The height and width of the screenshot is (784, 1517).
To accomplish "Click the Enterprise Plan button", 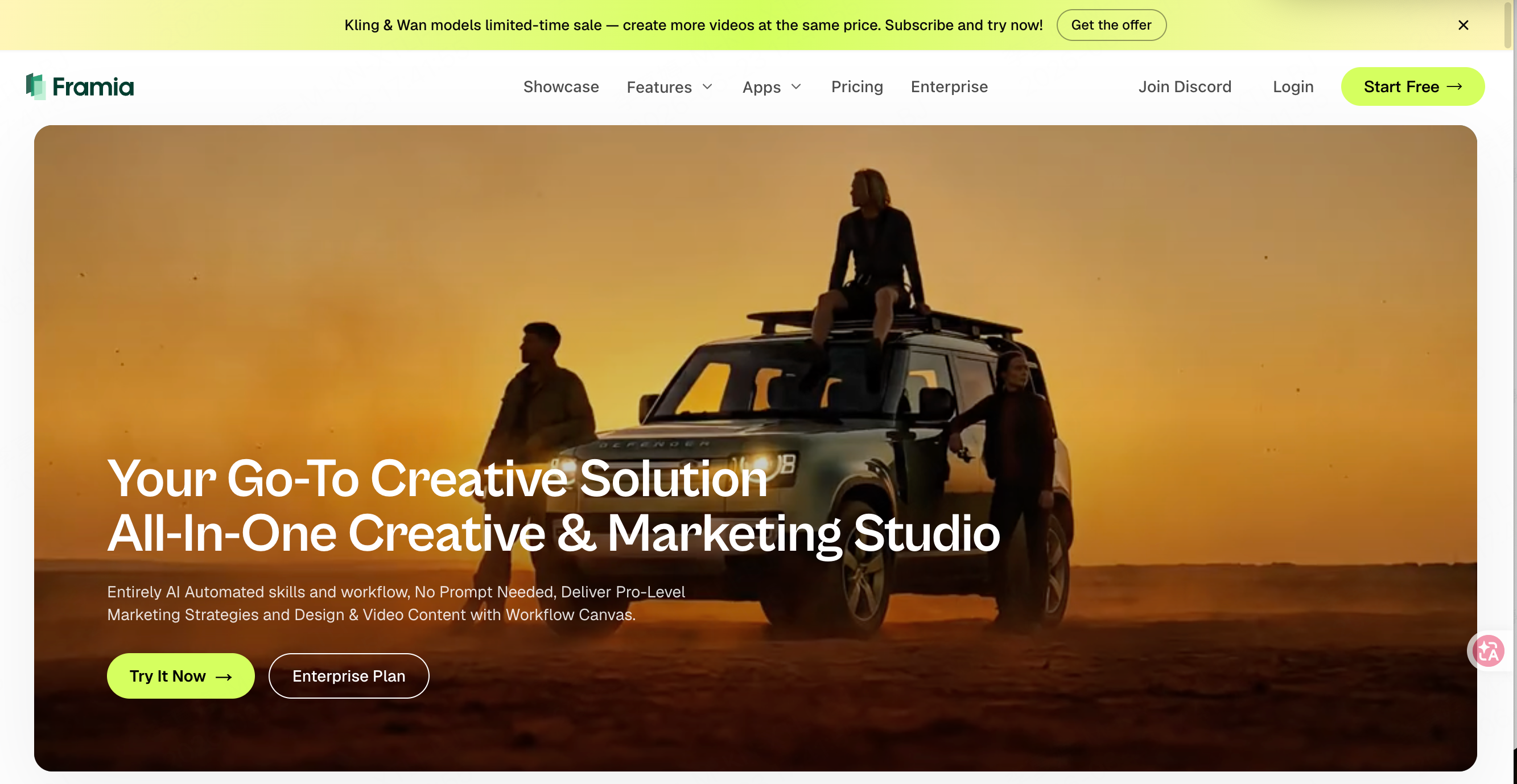I will [x=349, y=676].
